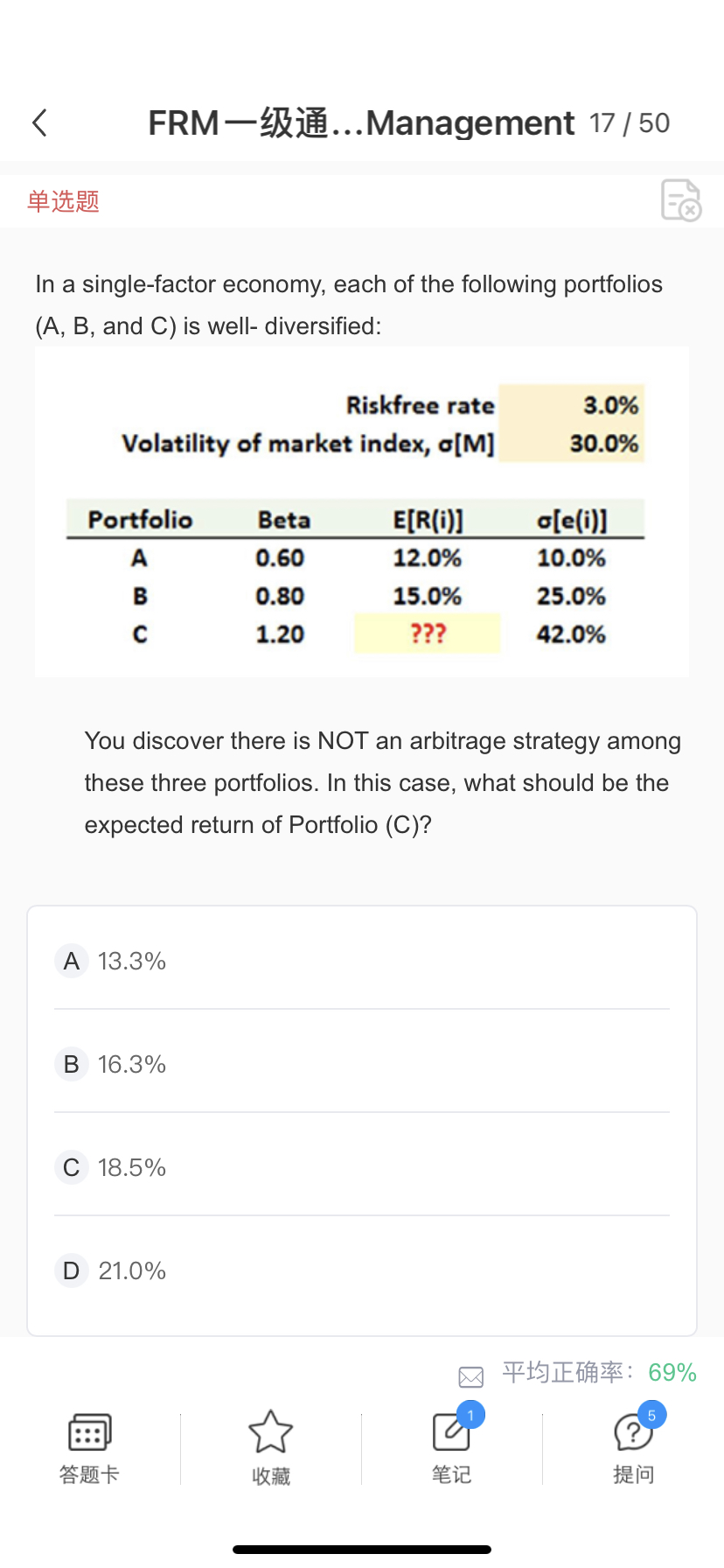
Task: Tap the star favorite (收藏) icon
Action: [x=270, y=1432]
